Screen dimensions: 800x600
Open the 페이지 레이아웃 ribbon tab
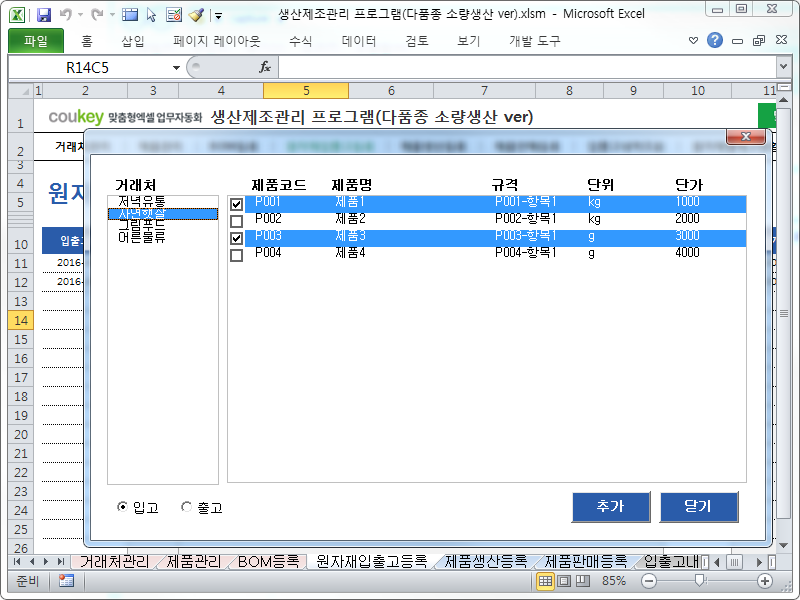[x=217, y=41]
